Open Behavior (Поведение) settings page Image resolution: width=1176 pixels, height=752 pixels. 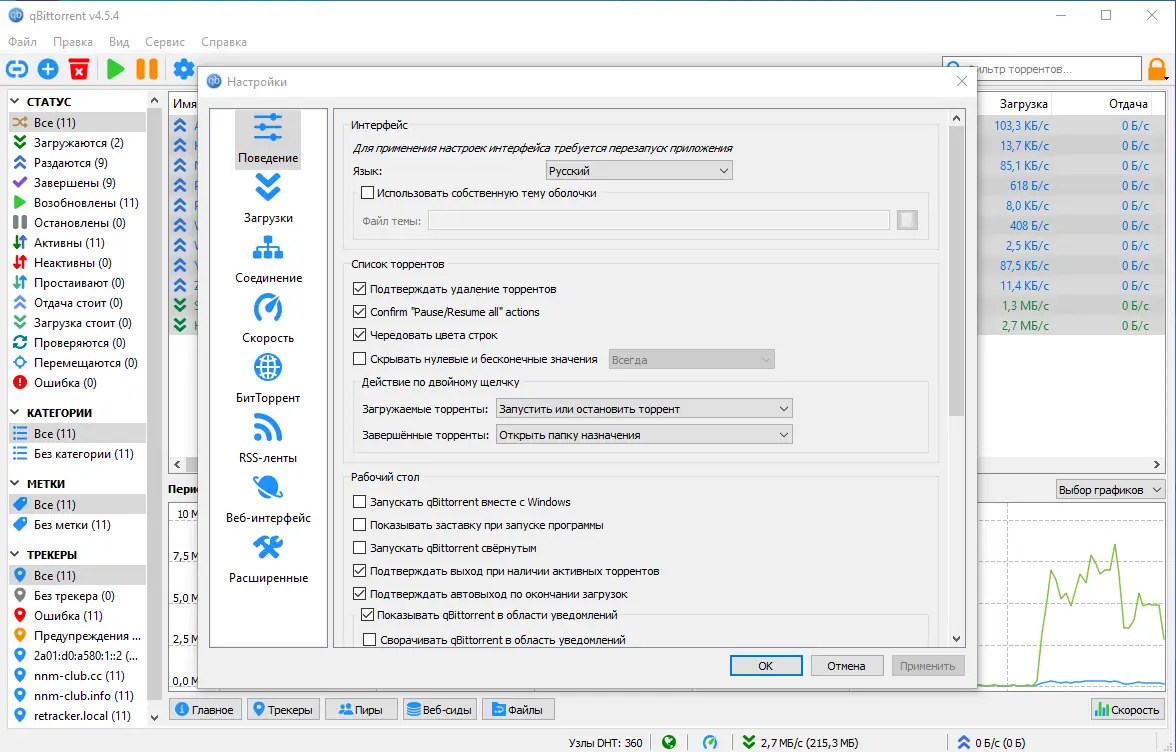point(268,139)
